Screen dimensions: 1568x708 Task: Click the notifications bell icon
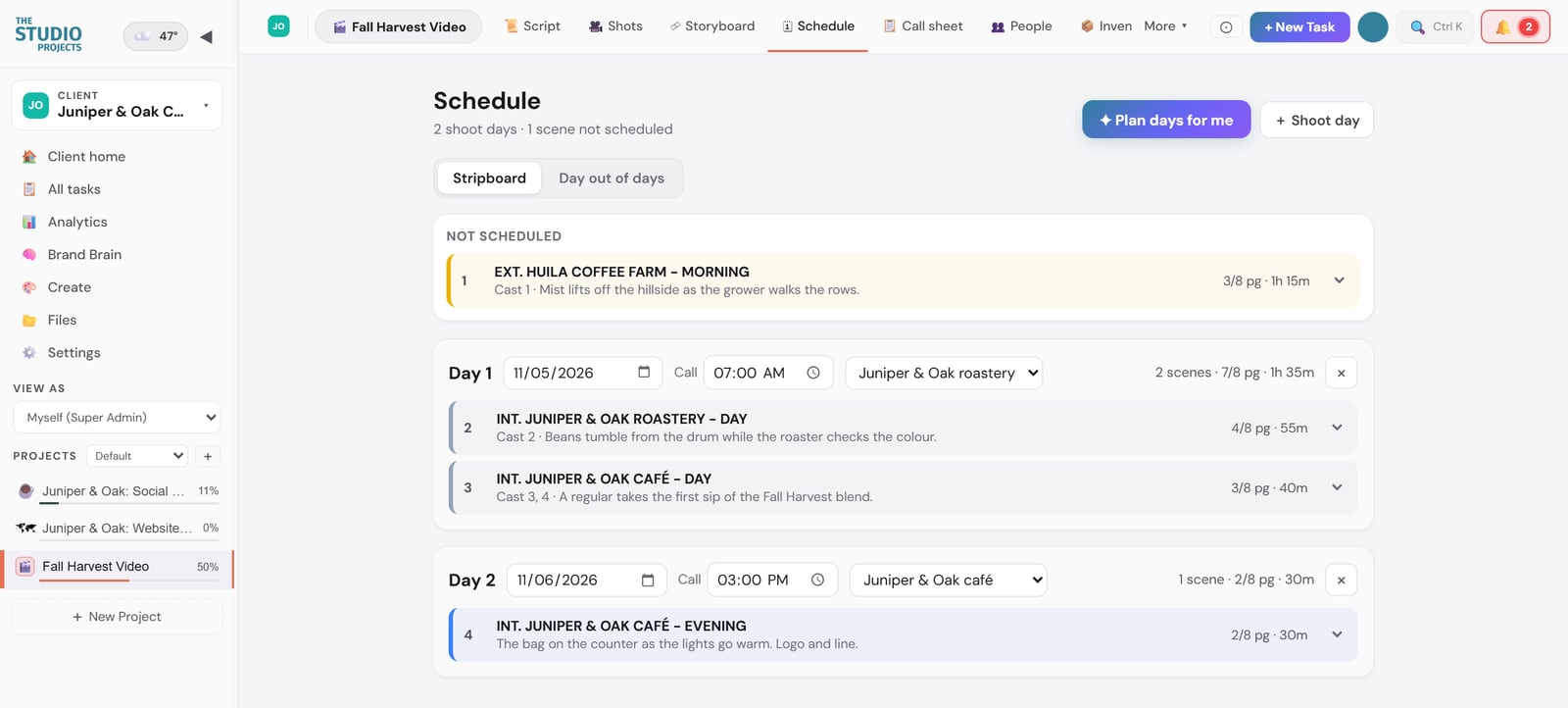click(1501, 26)
